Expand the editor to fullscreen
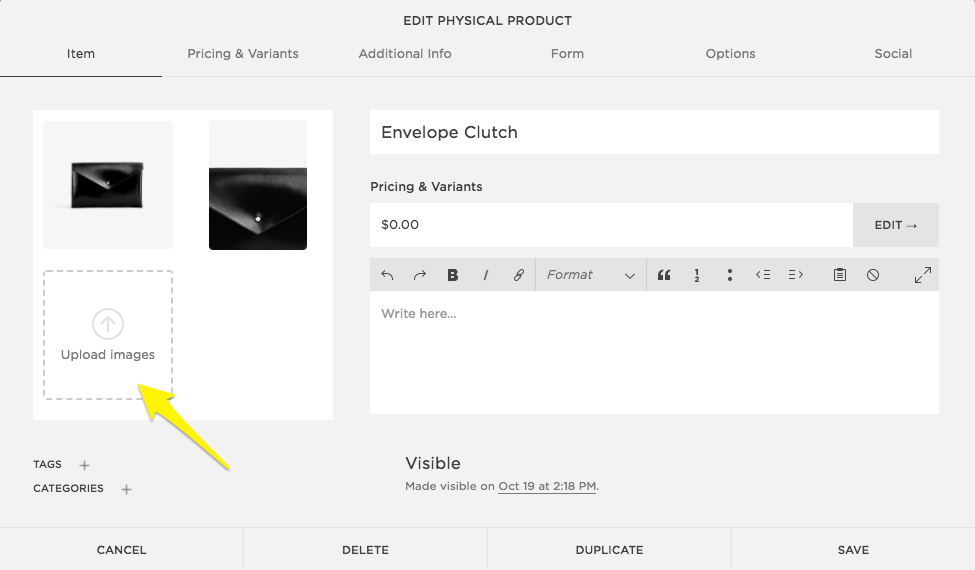 [x=923, y=275]
